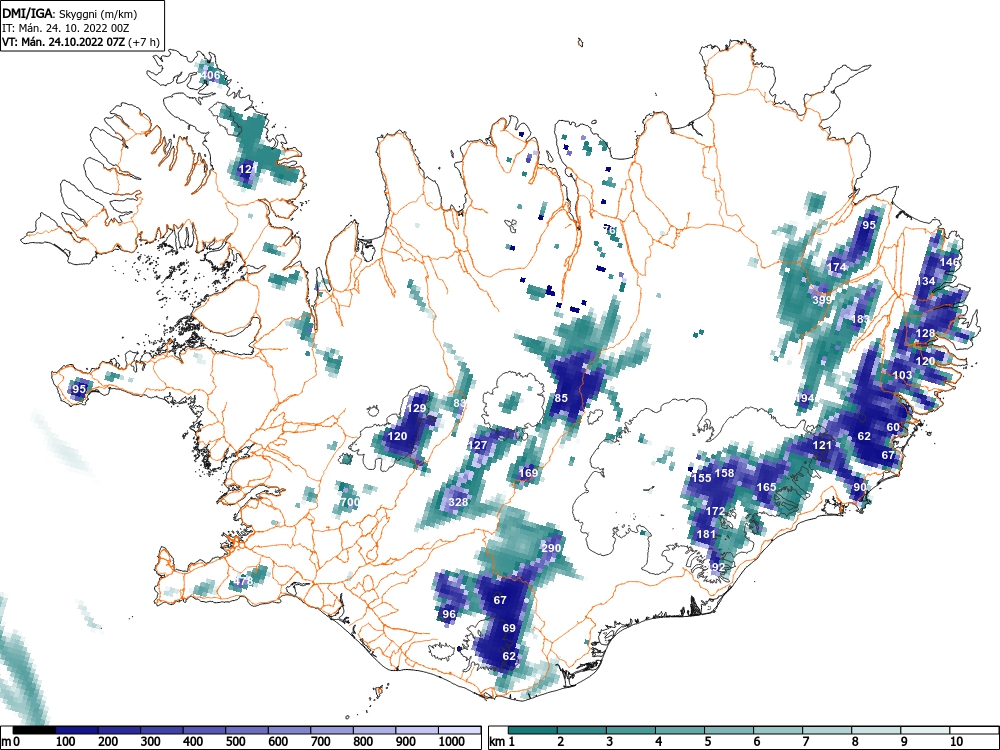Click the 'DMI/IGA: Skyggni (m/km)' title text
Viewport: 1000px width, 750px height.
pyautogui.click(x=70, y=13)
